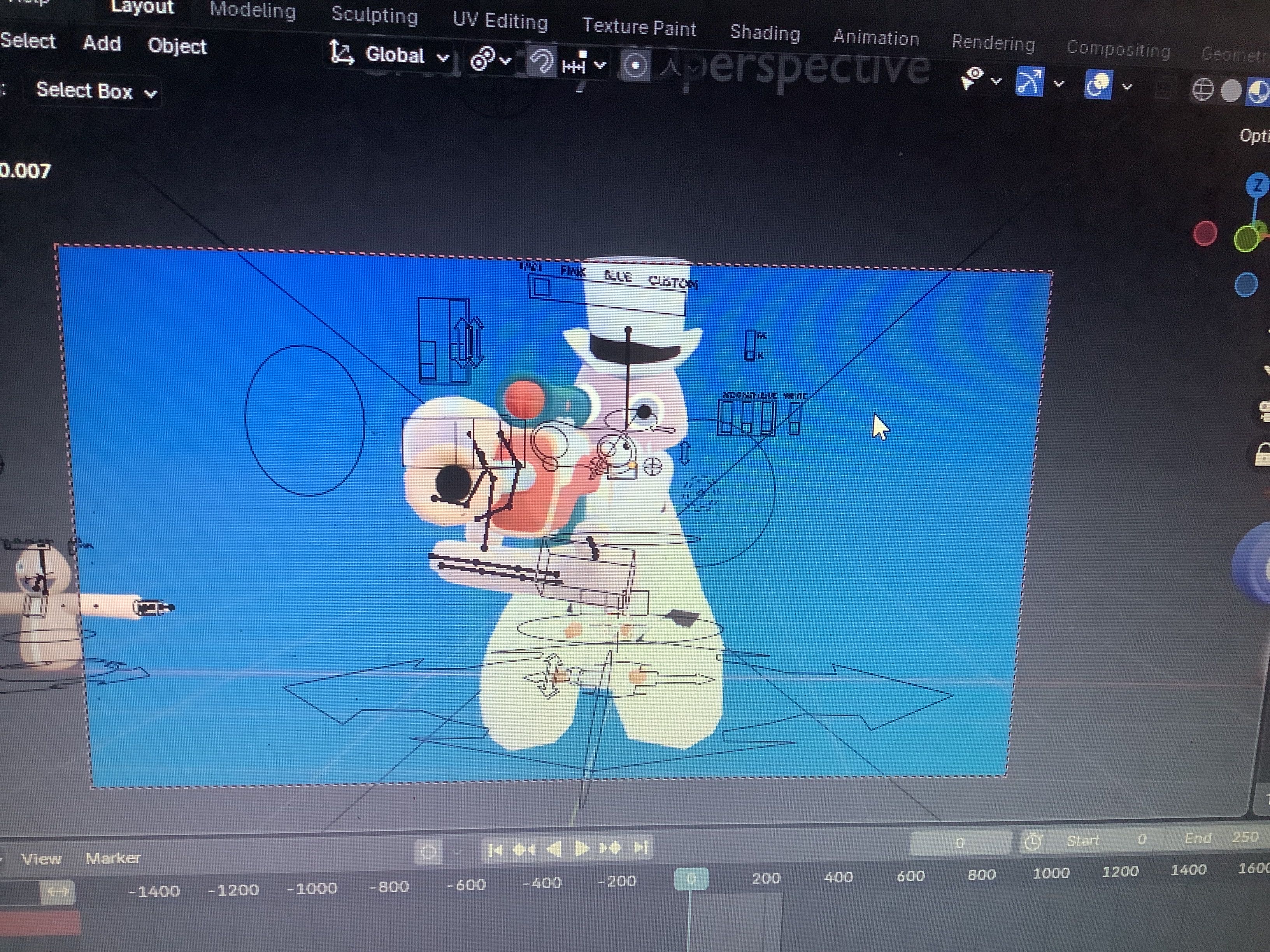This screenshot has height=952, width=1270.
Task: Switch to the Animation workspace tab
Action: pos(876,38)
